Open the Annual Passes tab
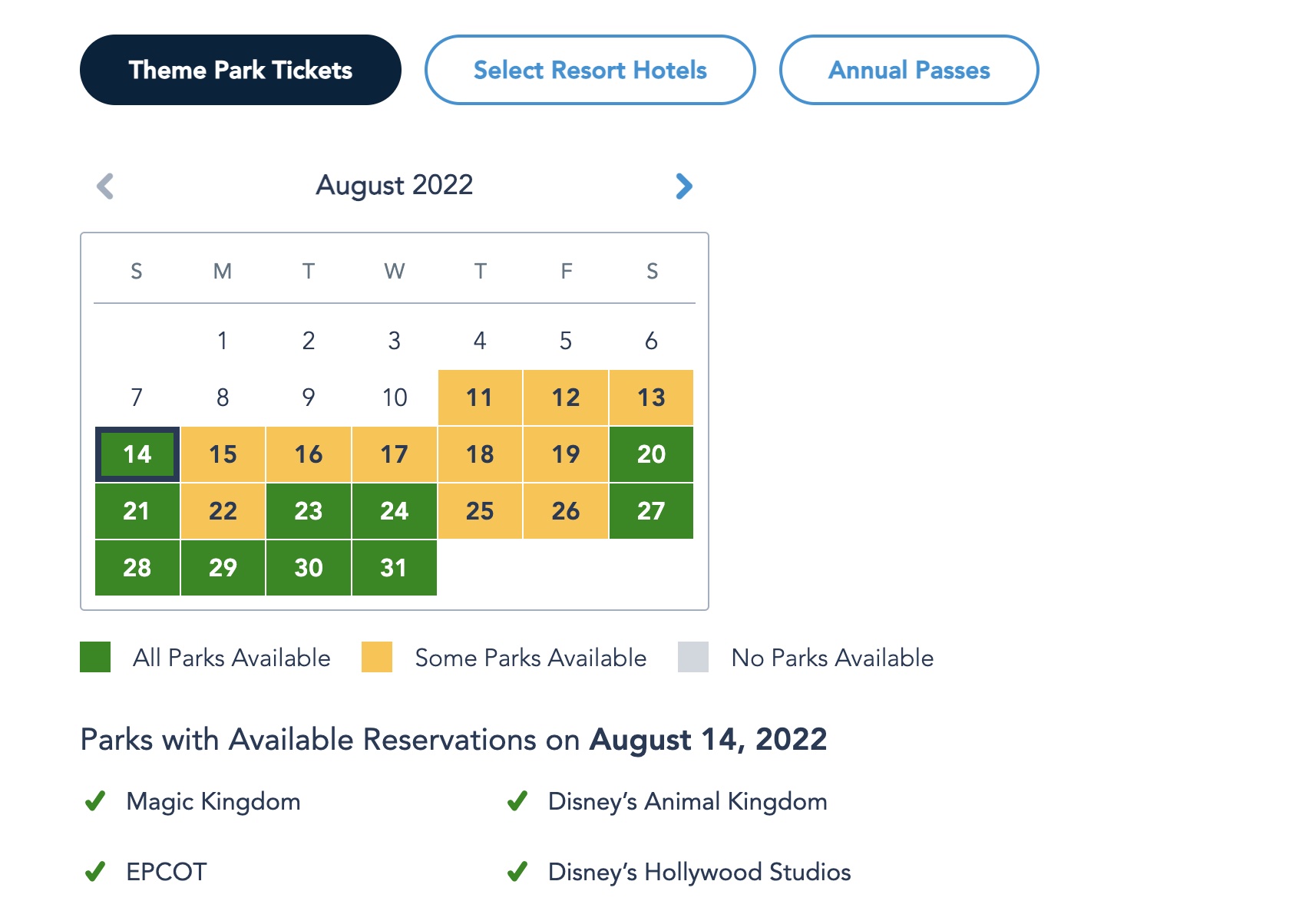This screenshot has height=924, width=1299. [909, 70]
